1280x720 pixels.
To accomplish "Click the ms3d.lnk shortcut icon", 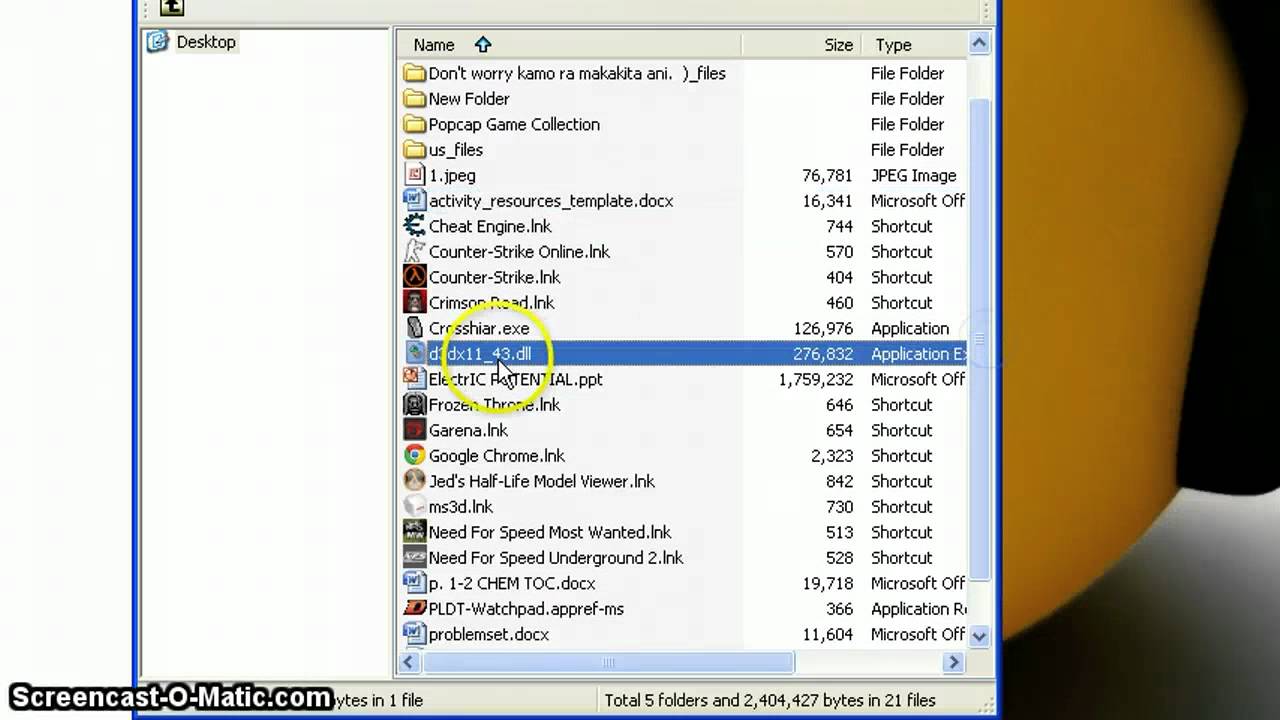I will point(414,507).
